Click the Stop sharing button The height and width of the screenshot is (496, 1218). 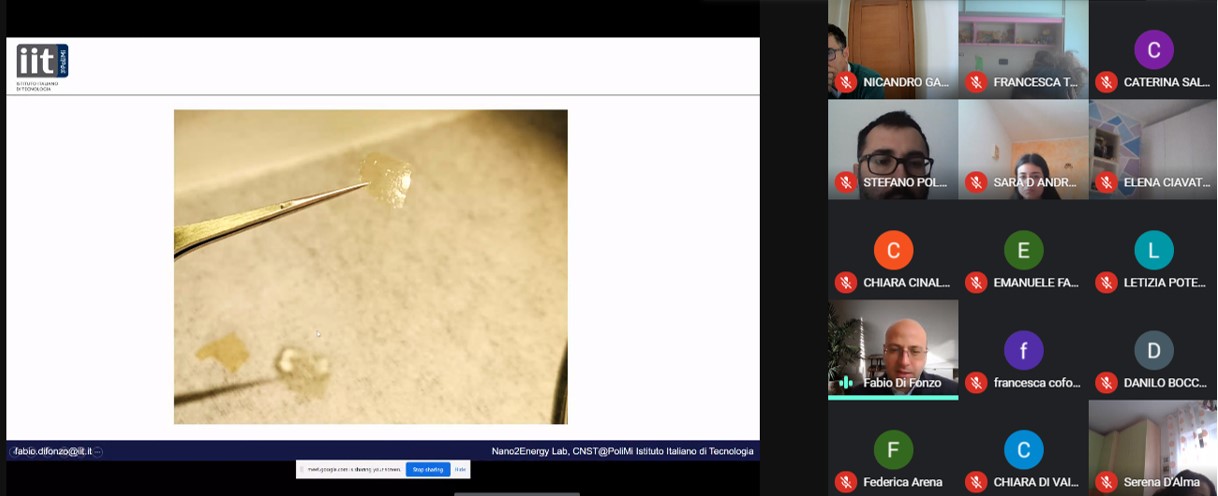[x=427, y=469]
